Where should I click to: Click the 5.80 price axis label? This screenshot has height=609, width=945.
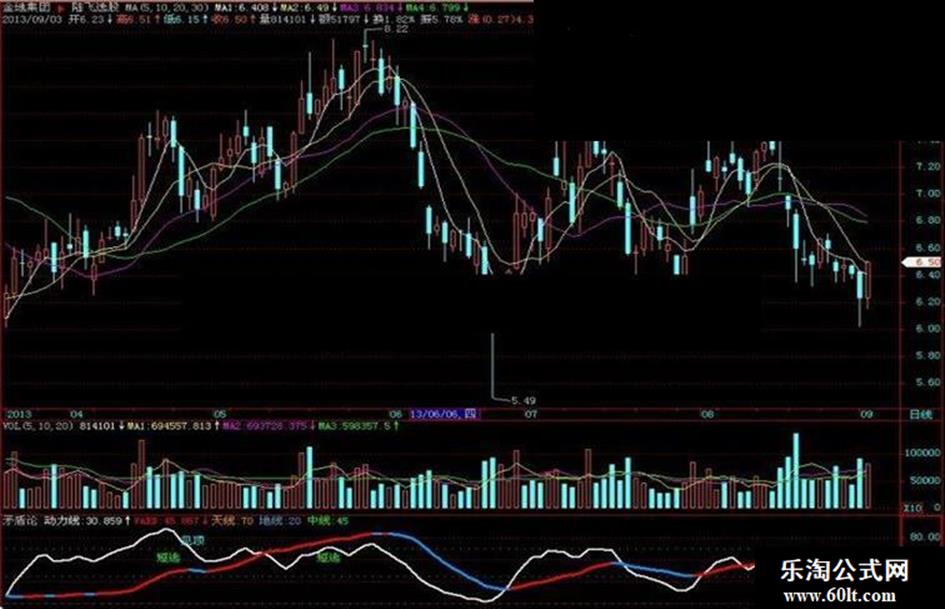(x=927, y=356)
